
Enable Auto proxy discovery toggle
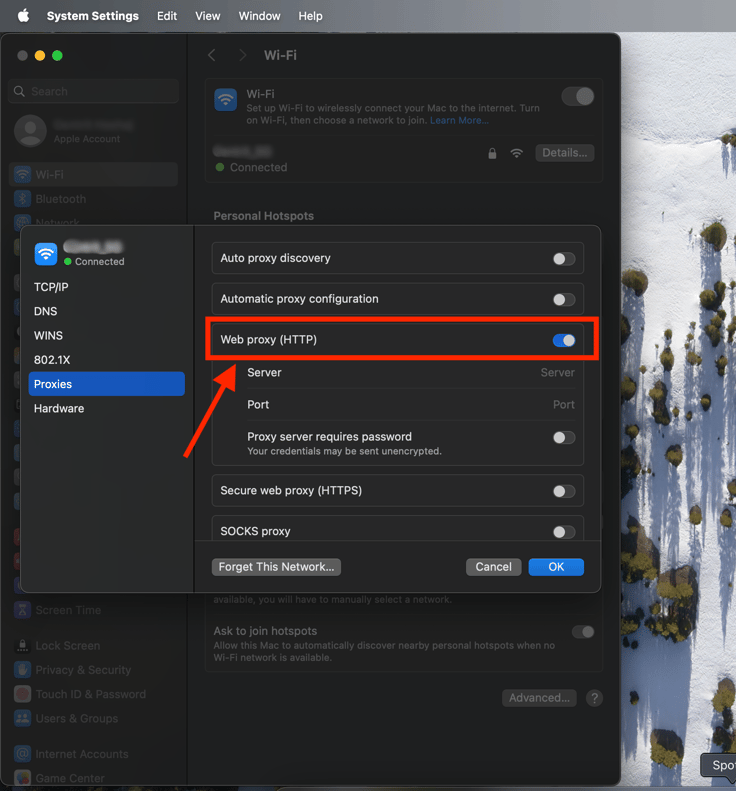tap(564, 259)
